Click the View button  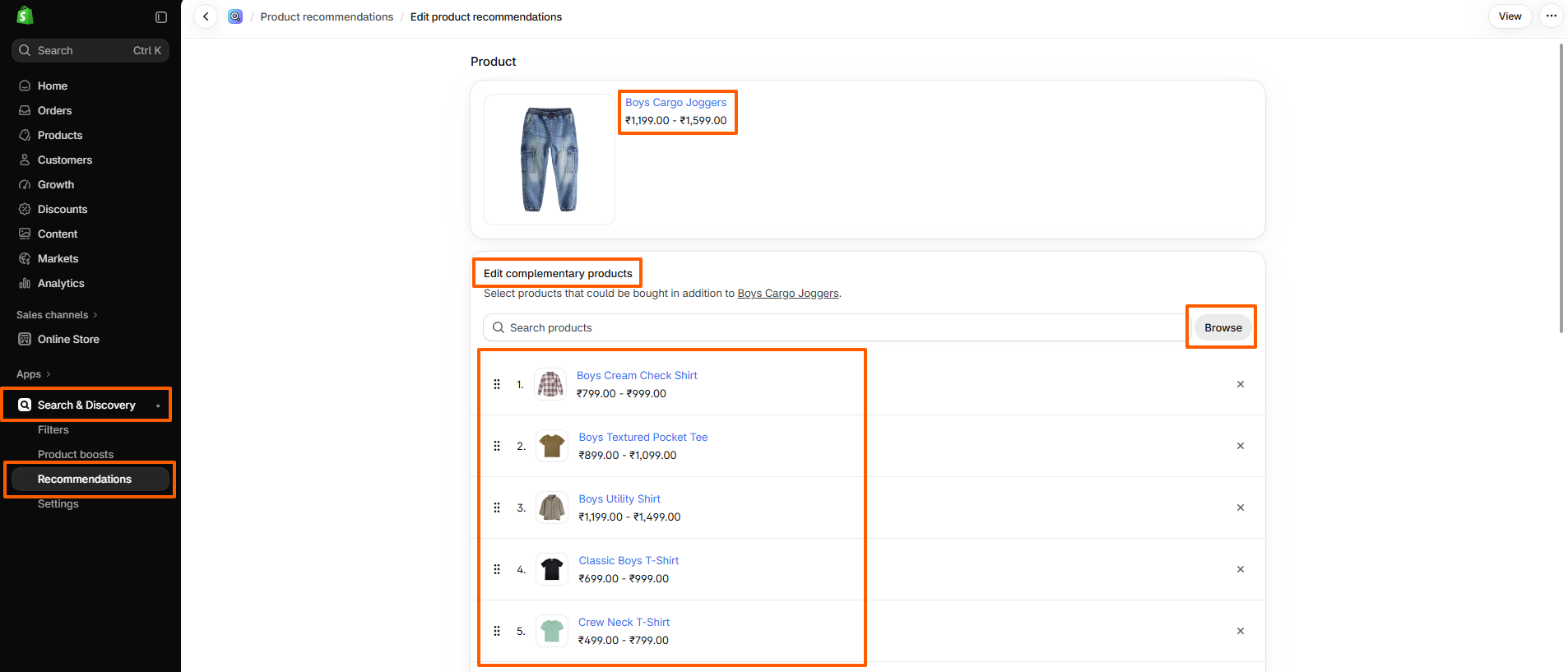click(1510, 16)
